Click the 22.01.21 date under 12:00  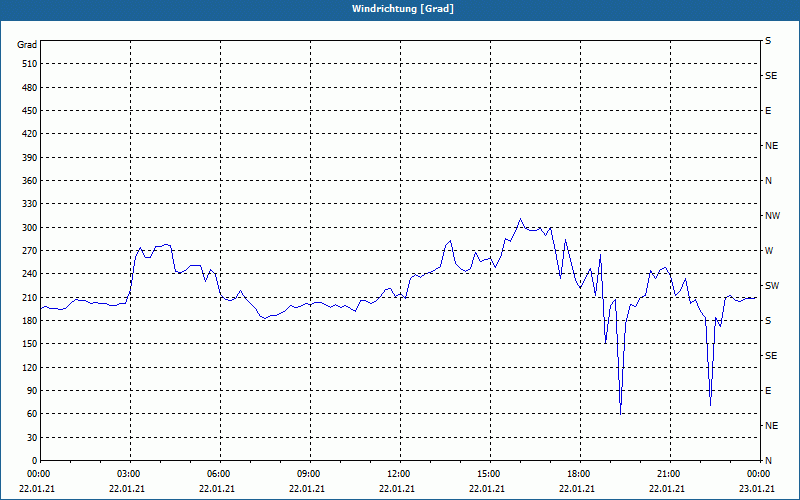(x=397, y=488)
